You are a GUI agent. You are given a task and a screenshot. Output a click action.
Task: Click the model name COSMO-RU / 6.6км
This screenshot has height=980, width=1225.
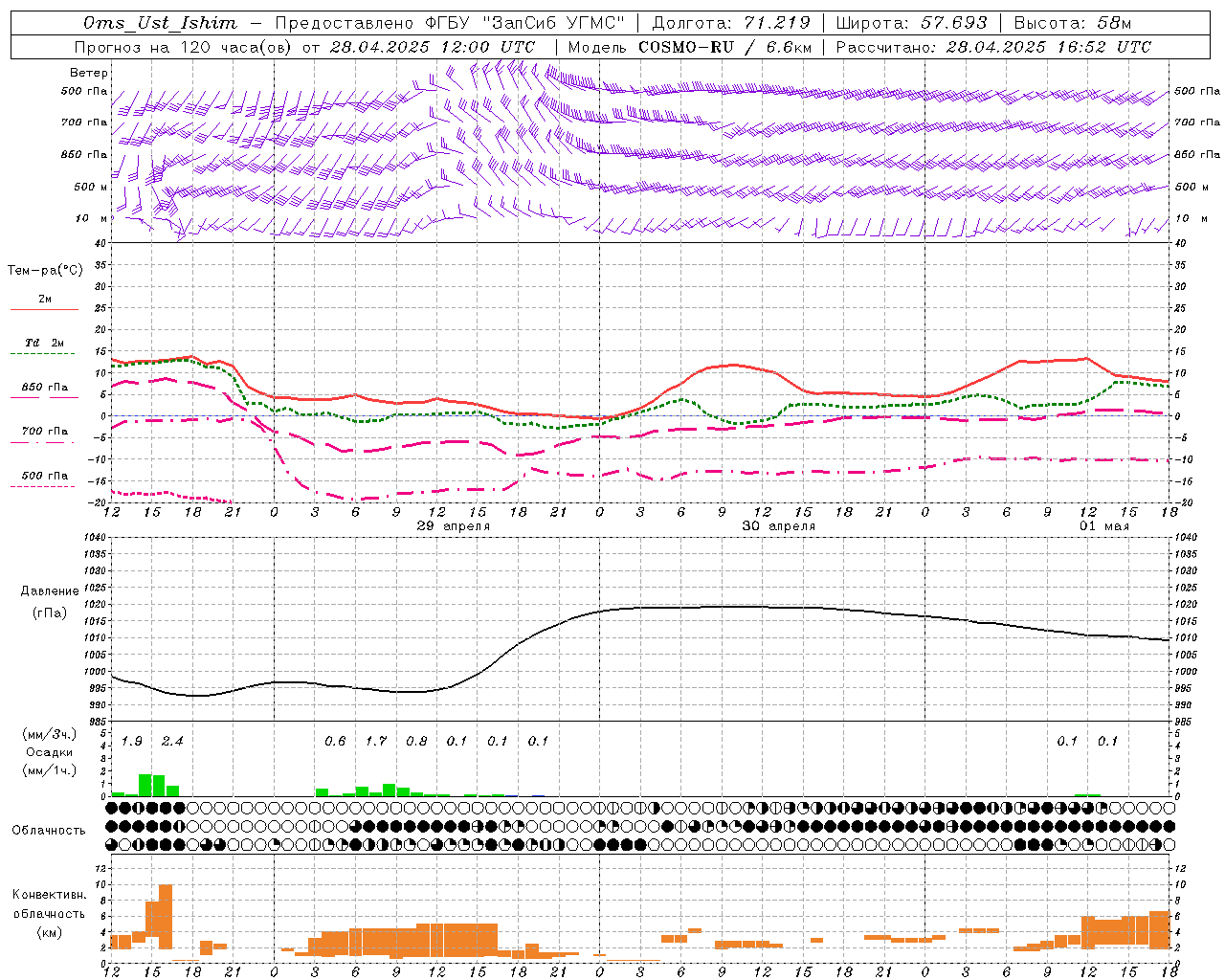pyautogui.click(x=725, y=47)
